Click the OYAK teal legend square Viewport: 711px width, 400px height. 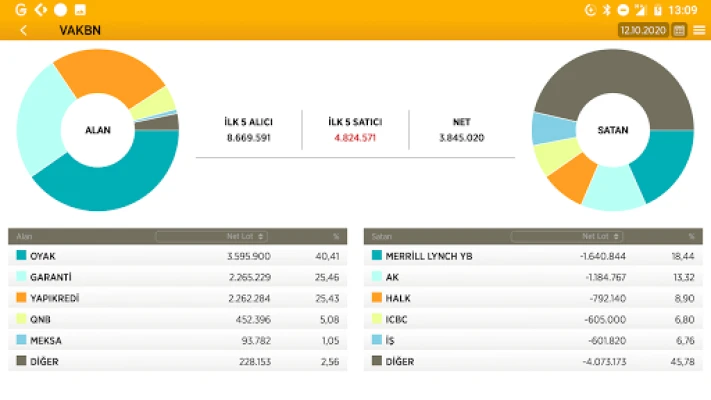tap(21, 256)
